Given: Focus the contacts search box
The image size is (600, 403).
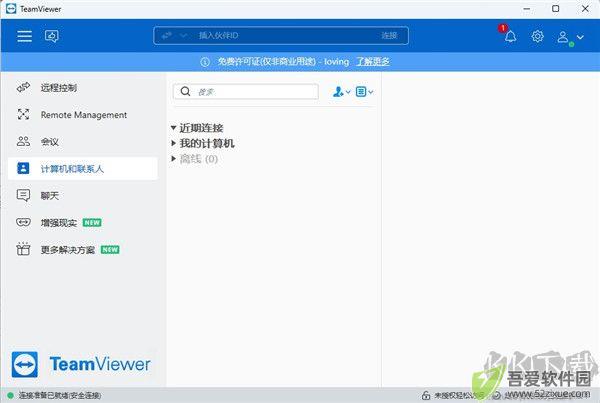Looking at the screenshot, I should click(246, 91).
